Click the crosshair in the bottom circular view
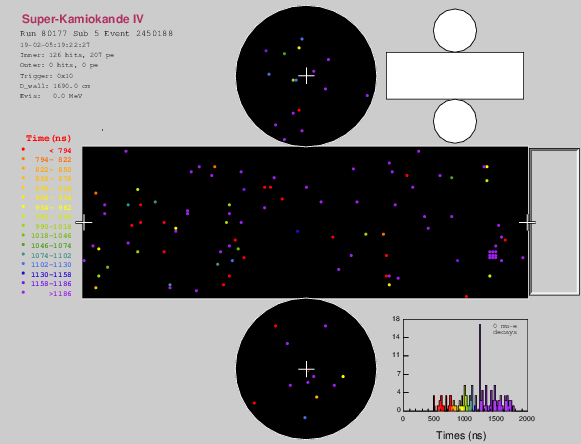Screen dimensions: 581x444 pyautogui.click(x=306, y=369)
